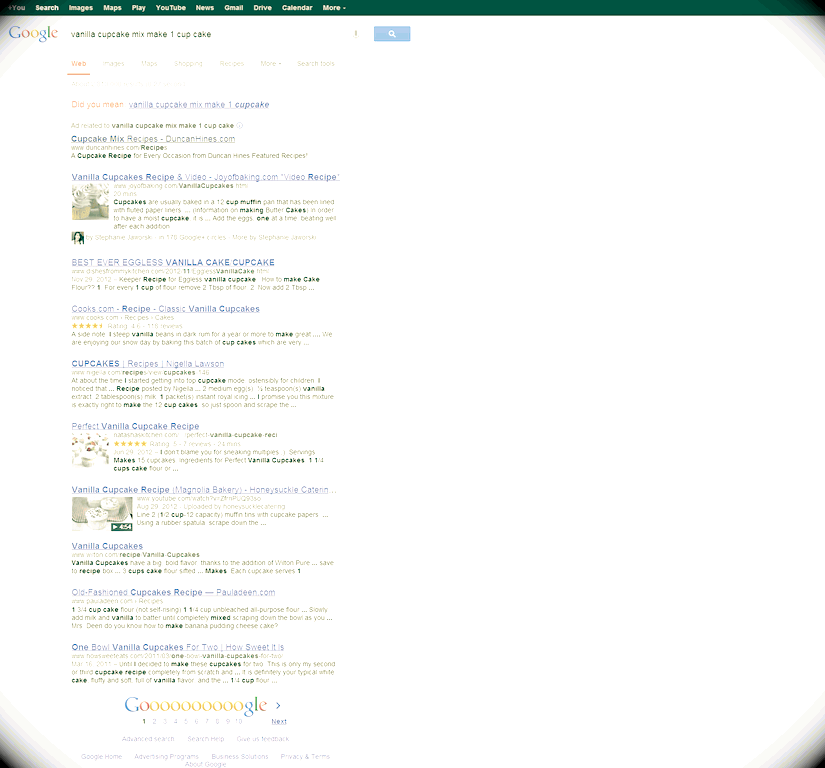Screen dimensions: 825x768
Task: Open Search Help link
Action: (206, 739)
